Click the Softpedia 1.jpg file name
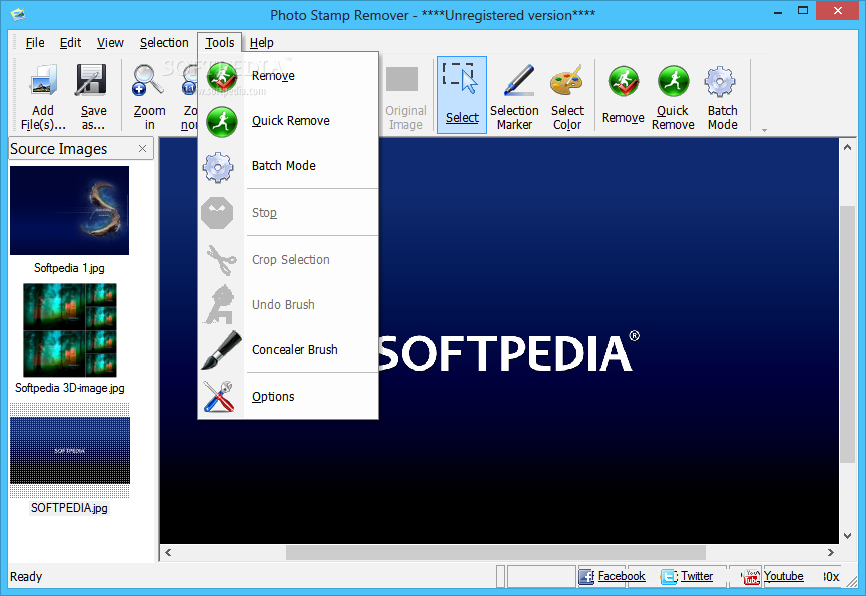Screen dimensions: 866x596 [x=70, y=268]
